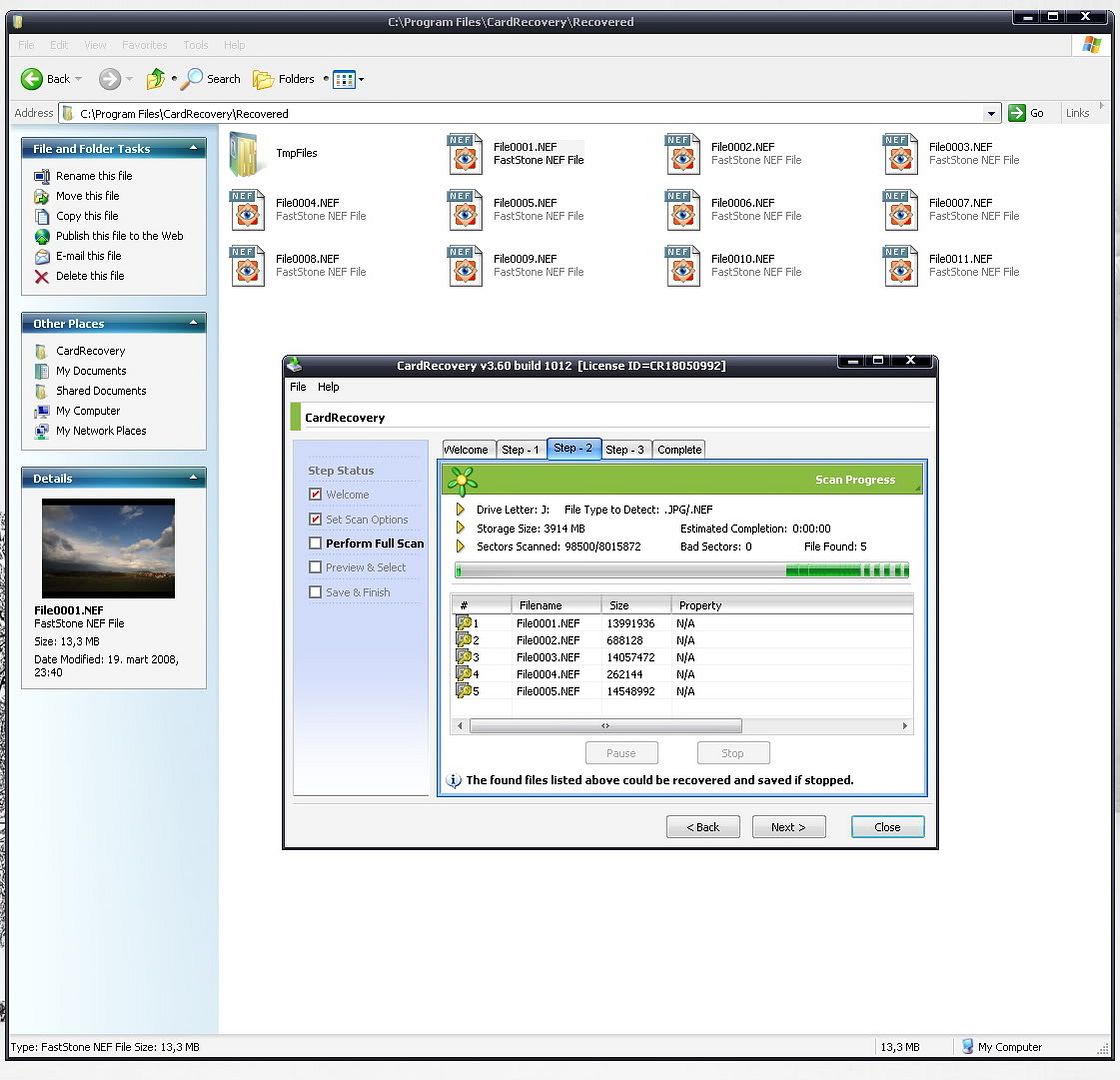The height and width of the screenshot is (1080, 1120).
Task: Open CardRecovery Help menu
Action: 329,386
